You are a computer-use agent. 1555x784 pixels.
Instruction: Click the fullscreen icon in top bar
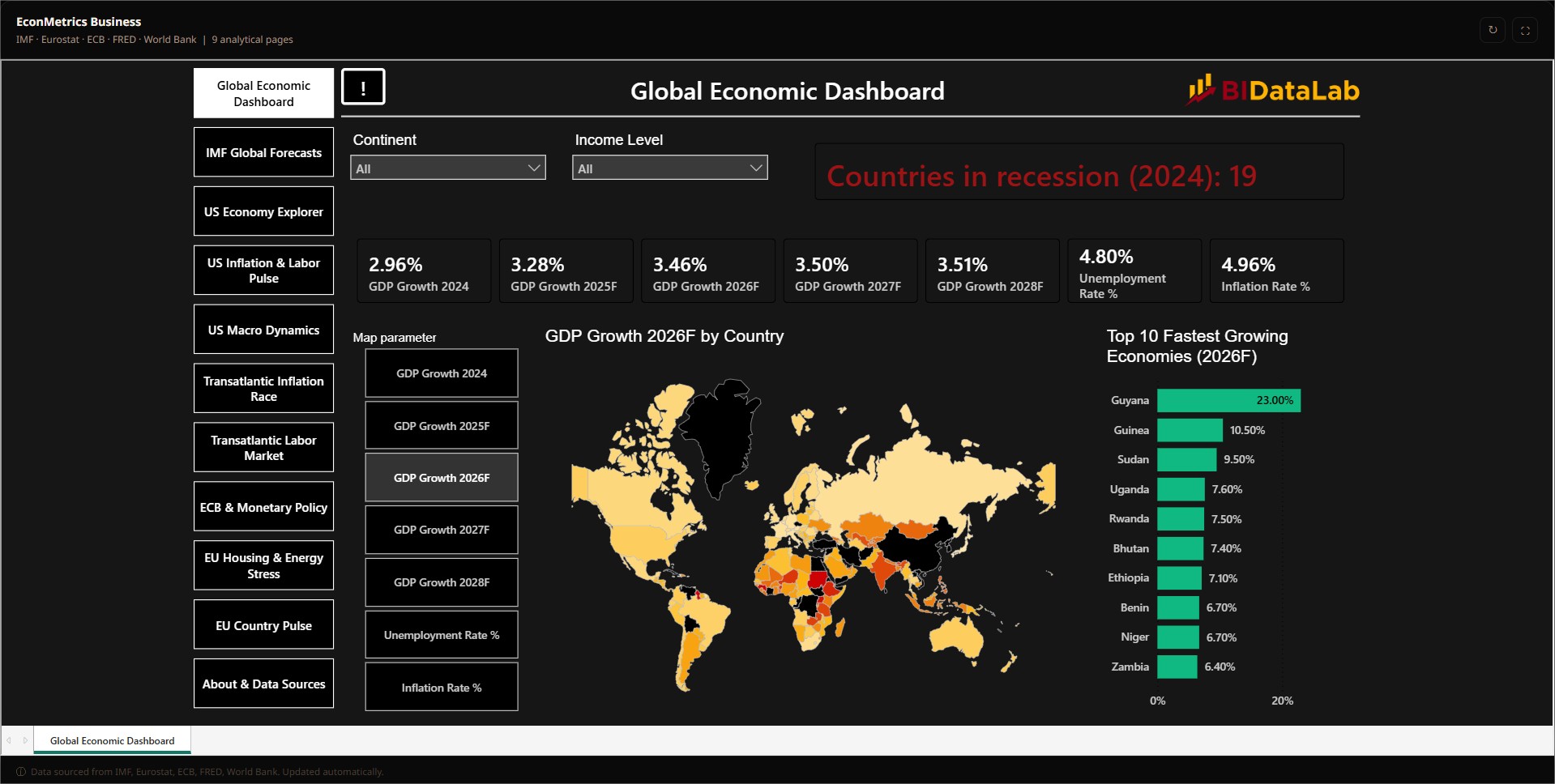1525,30
